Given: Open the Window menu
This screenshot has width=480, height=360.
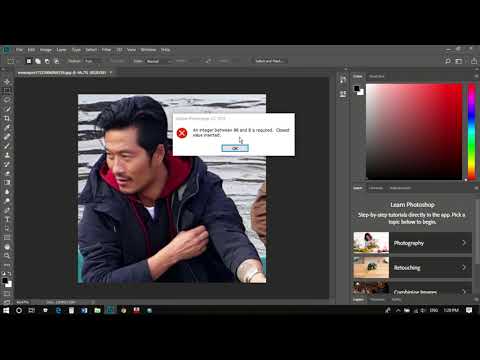Looking at the screenshot, I should coord(148,50).
